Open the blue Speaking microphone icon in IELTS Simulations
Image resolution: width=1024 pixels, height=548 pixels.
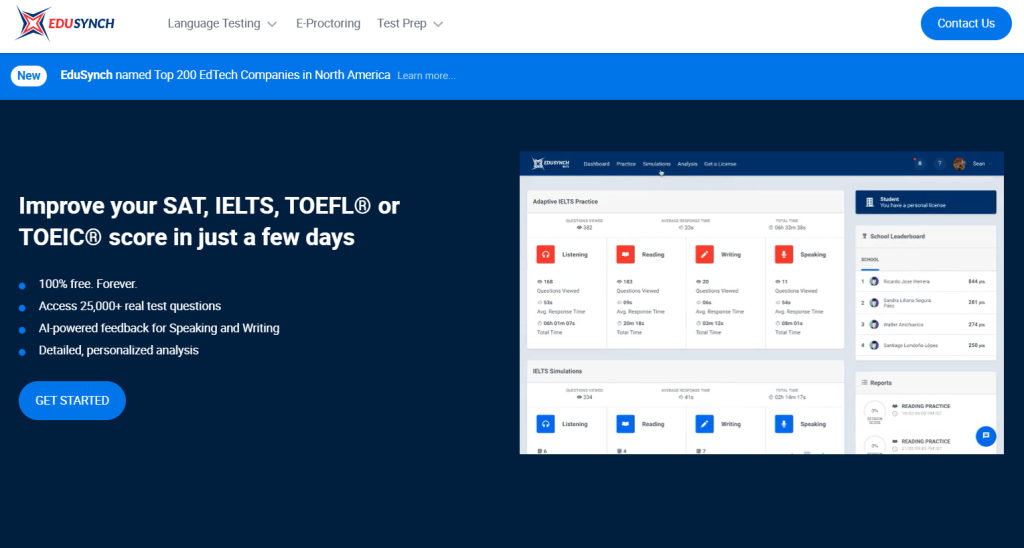coord(784,424)
